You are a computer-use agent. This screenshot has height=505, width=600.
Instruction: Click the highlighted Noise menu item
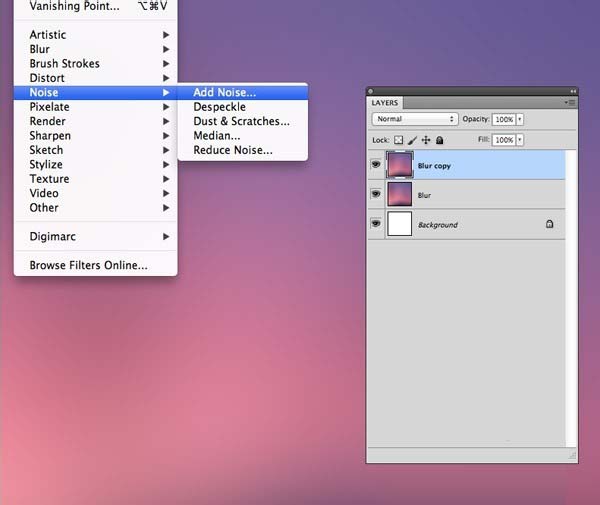tap(96, 93)
